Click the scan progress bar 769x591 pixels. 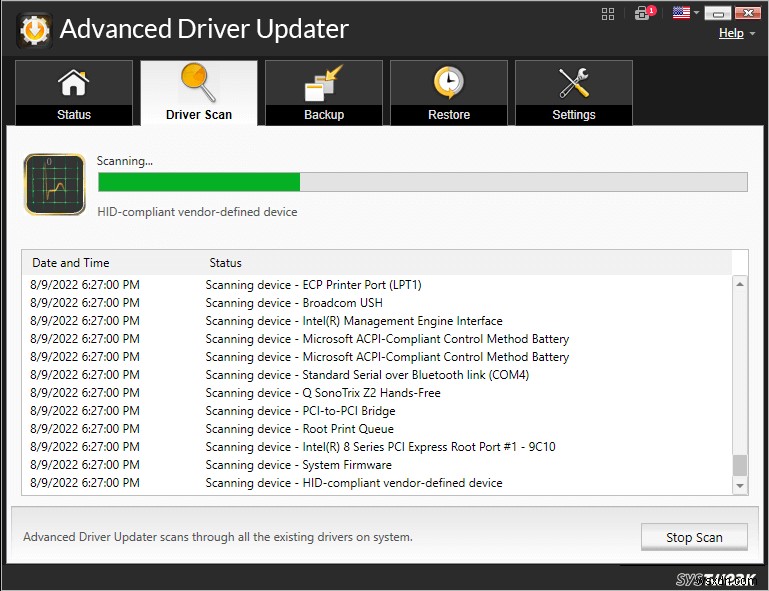click(x=423, y=182)
